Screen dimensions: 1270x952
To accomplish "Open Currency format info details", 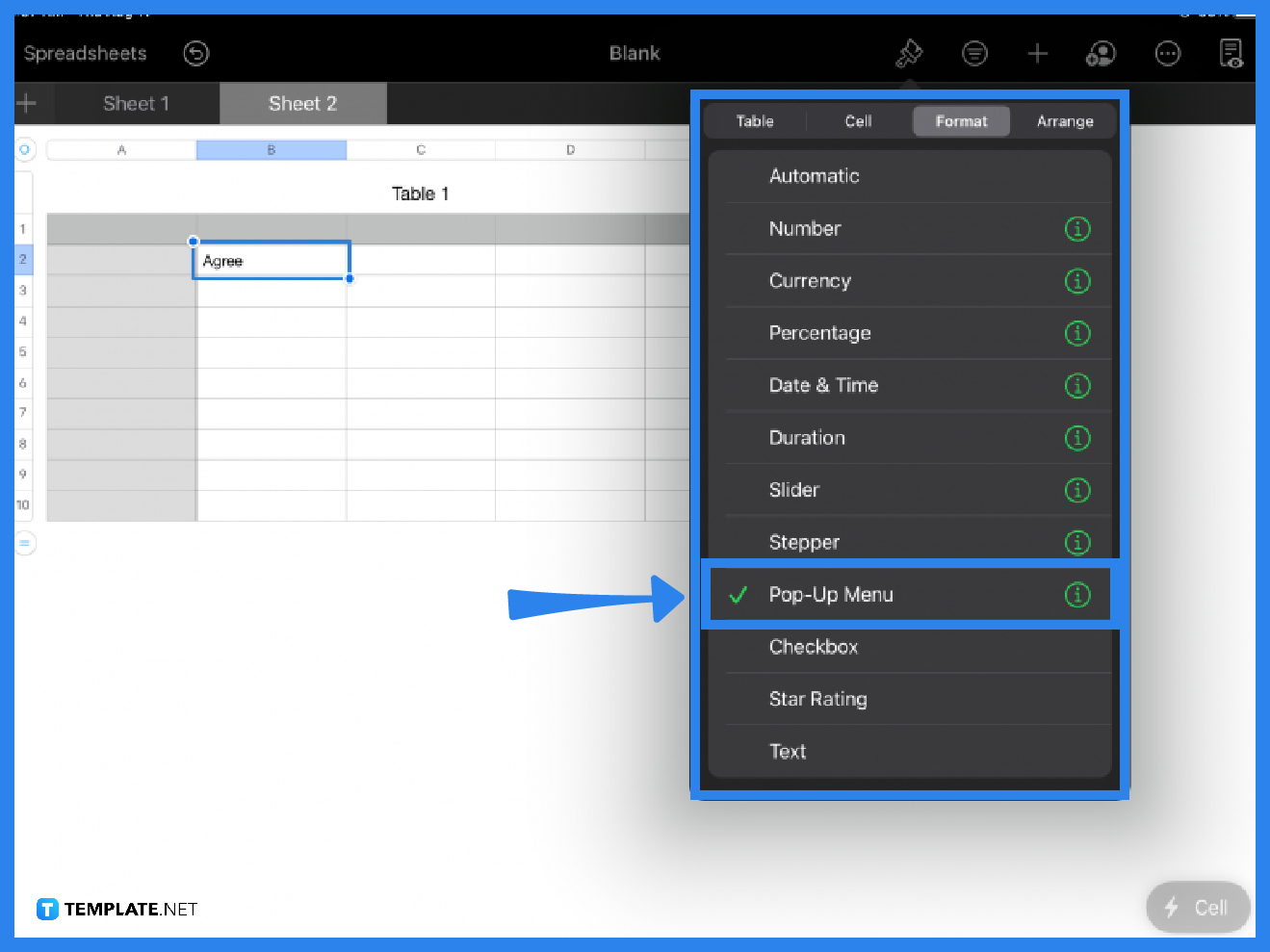I will coord(1077,281).
